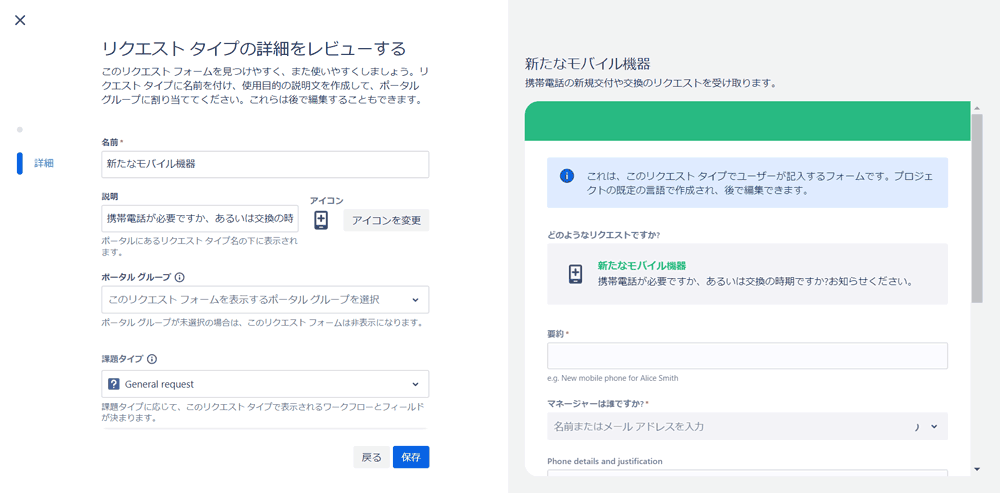Go to the previous step dot in sidebar

tap(19, 130)
